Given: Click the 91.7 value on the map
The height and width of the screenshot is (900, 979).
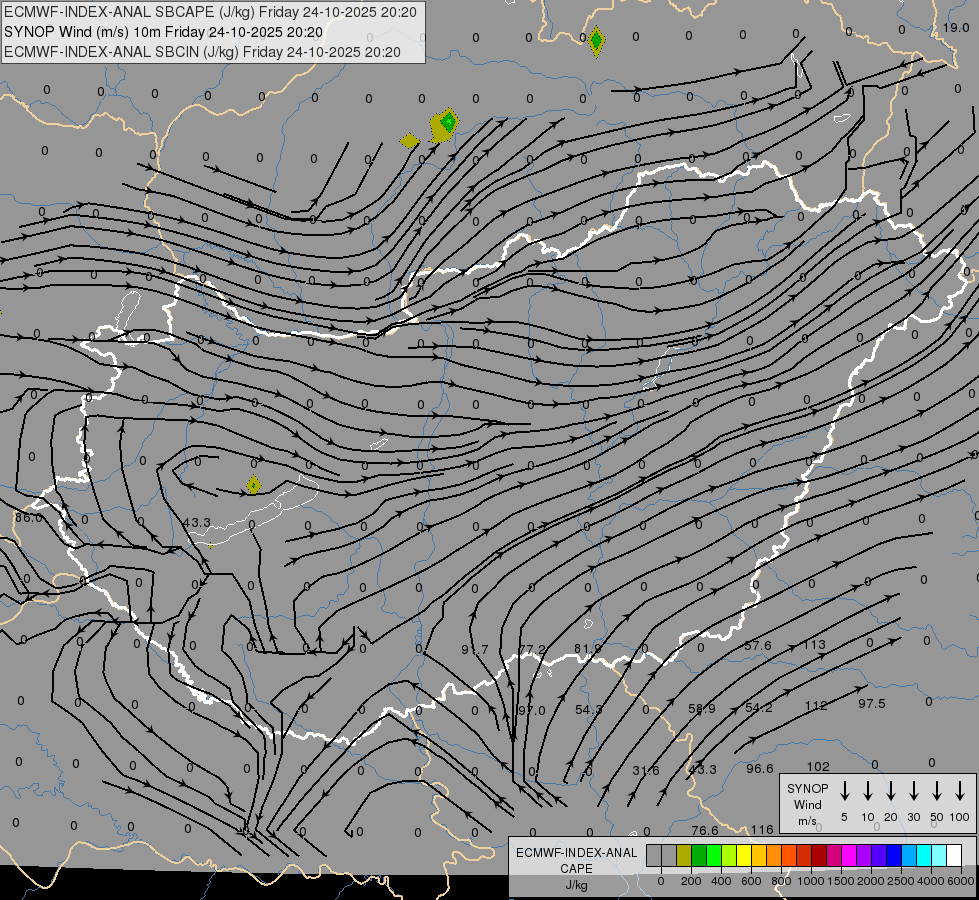Looking at the screenshot, I should [x=475, y=650].
